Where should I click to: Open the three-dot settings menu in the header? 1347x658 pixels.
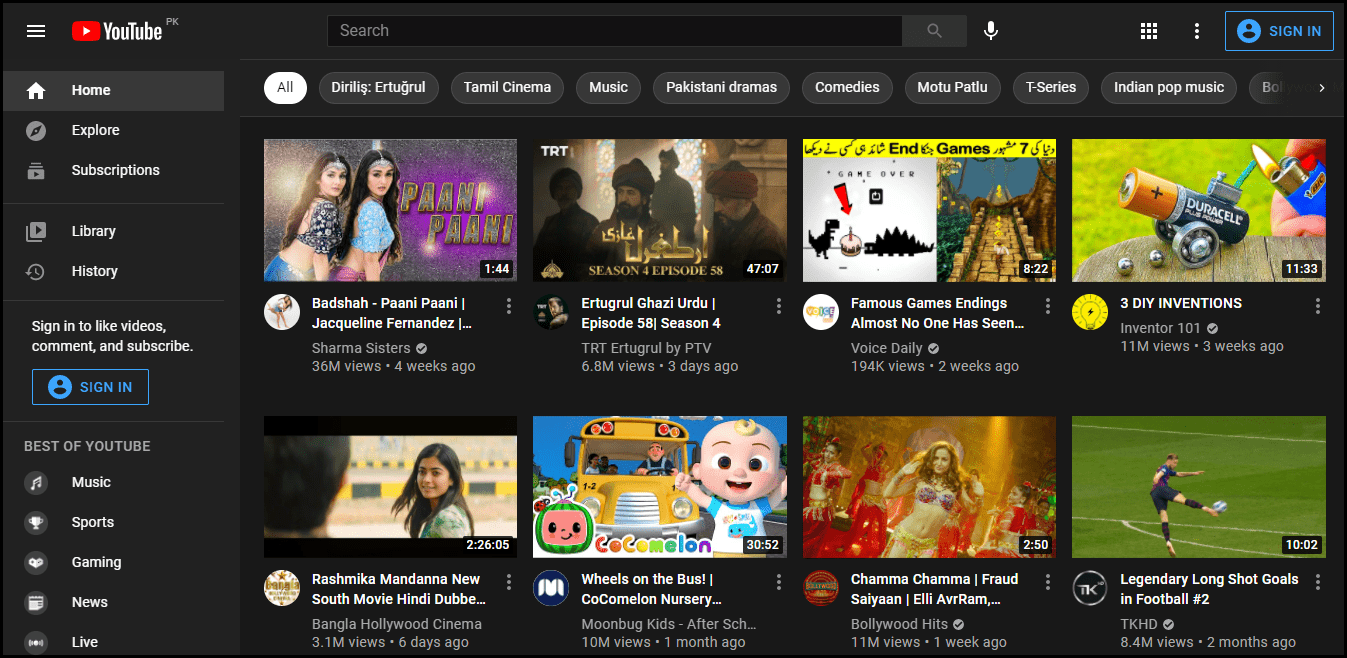1197,31
